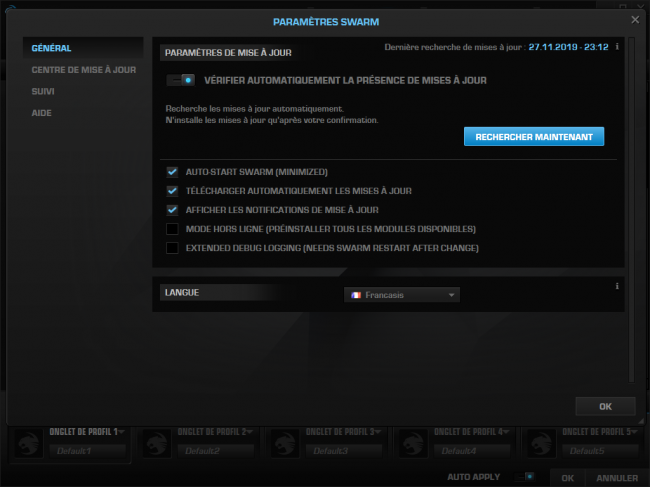Click the French flag icon in language box

pyautogui.click(x=356, y=295)
